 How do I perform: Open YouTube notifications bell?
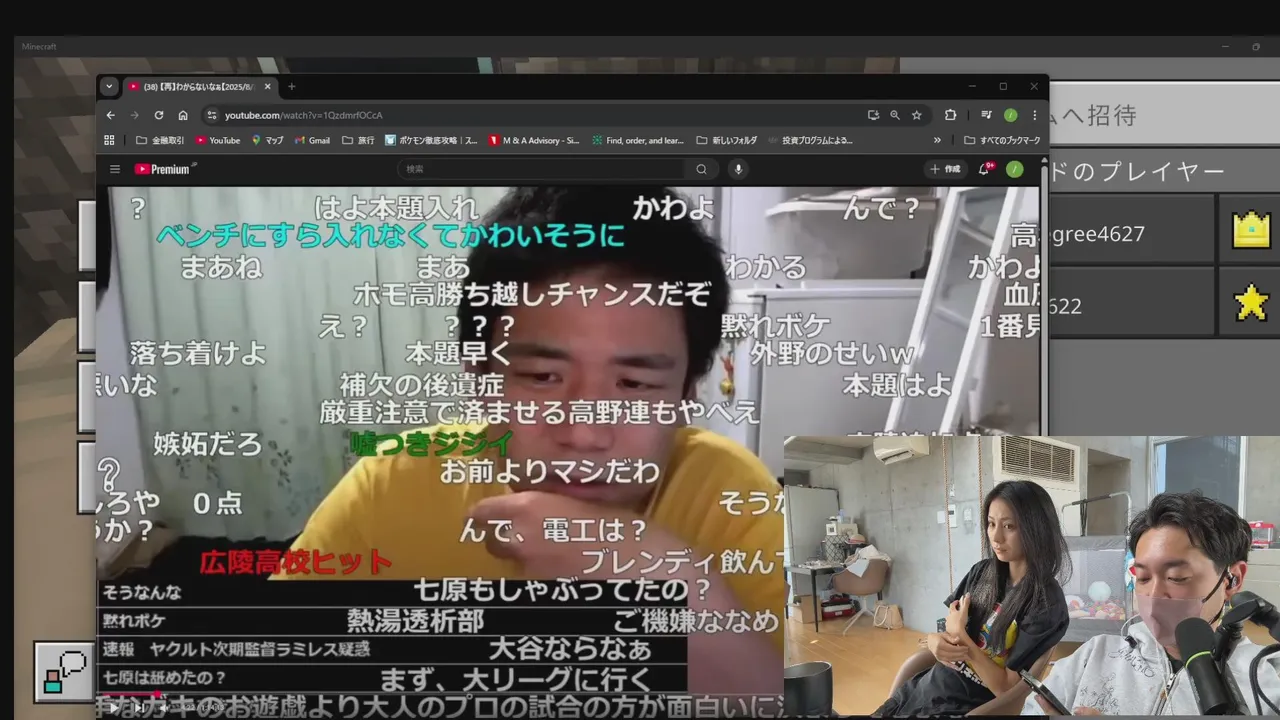click(x=984, y=169)
